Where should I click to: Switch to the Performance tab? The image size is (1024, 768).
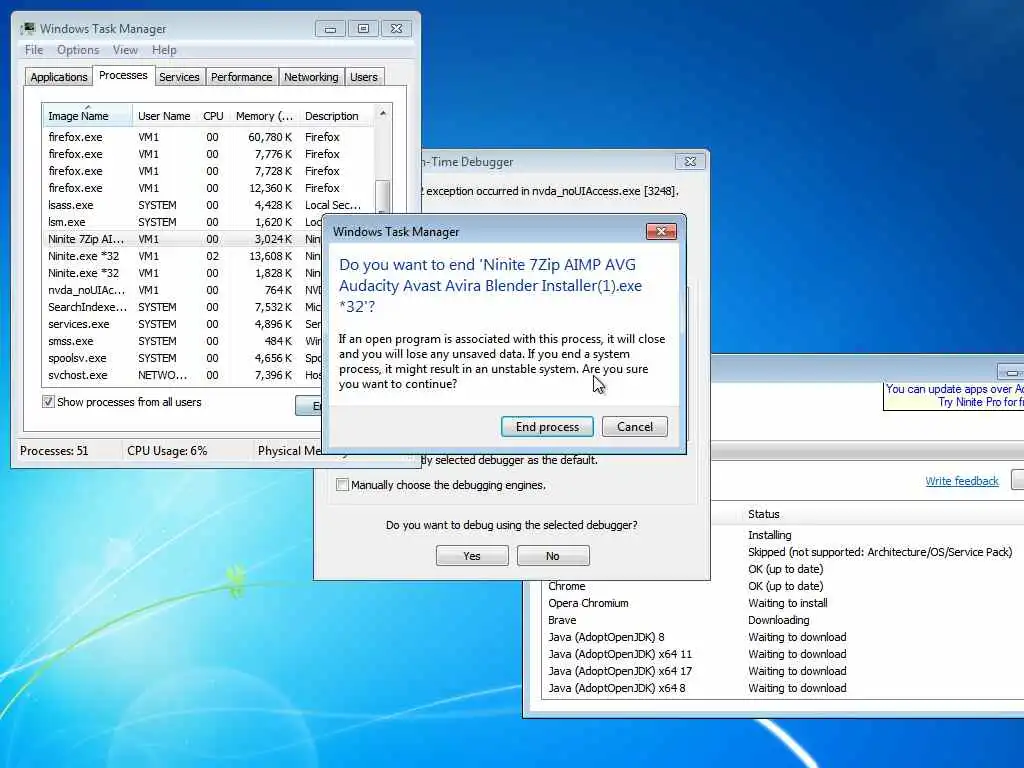click(x=241, y=77)
